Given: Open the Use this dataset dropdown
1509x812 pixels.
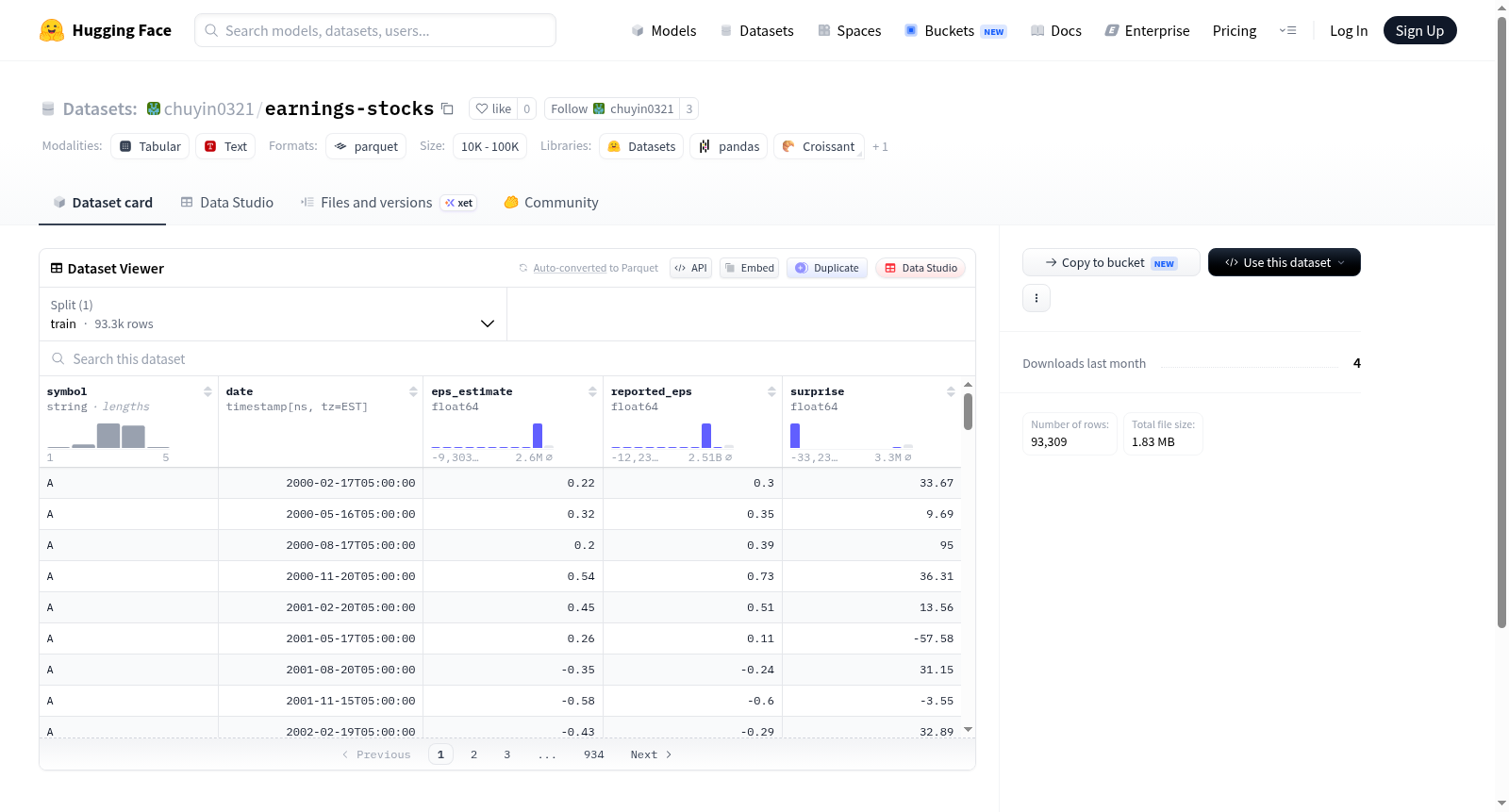Looking at the screenshot, I should pos(1284,262).
